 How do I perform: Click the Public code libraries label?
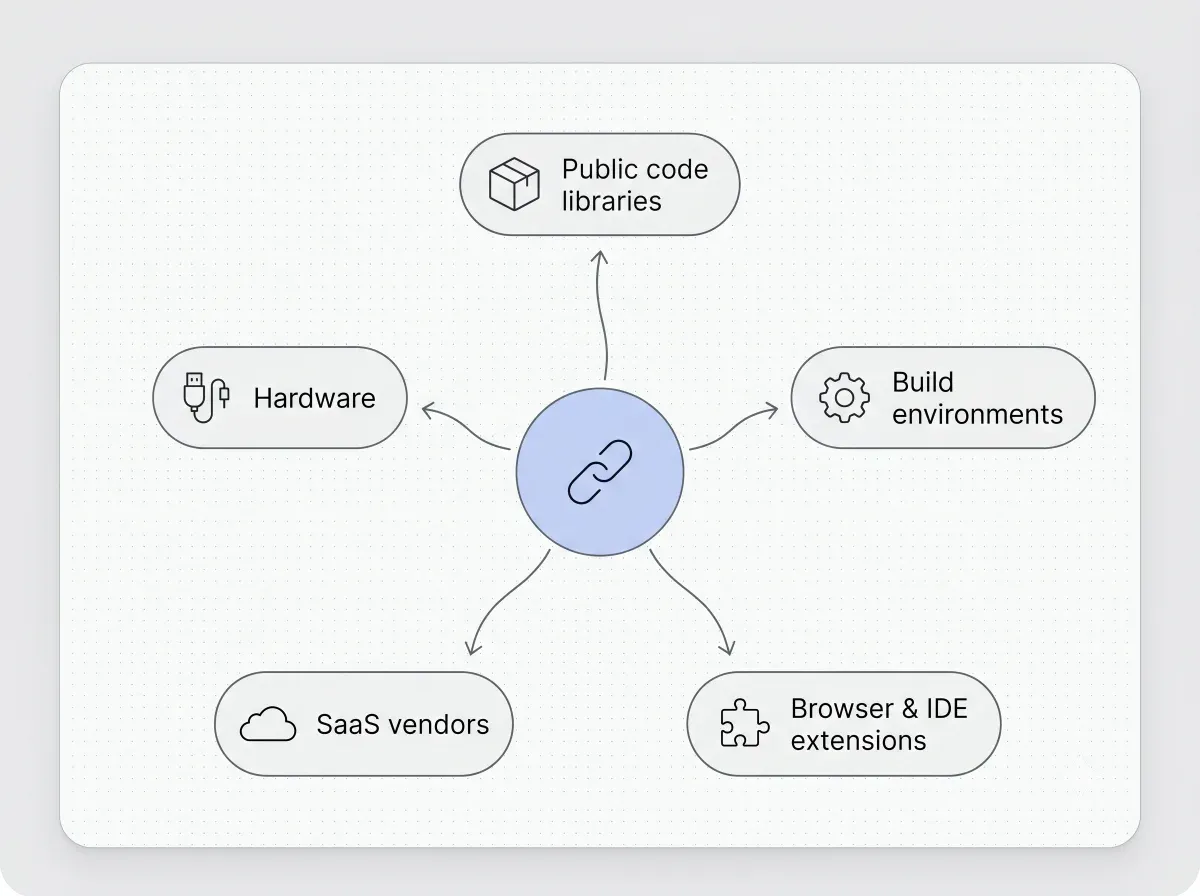click(x=635, y=185)
